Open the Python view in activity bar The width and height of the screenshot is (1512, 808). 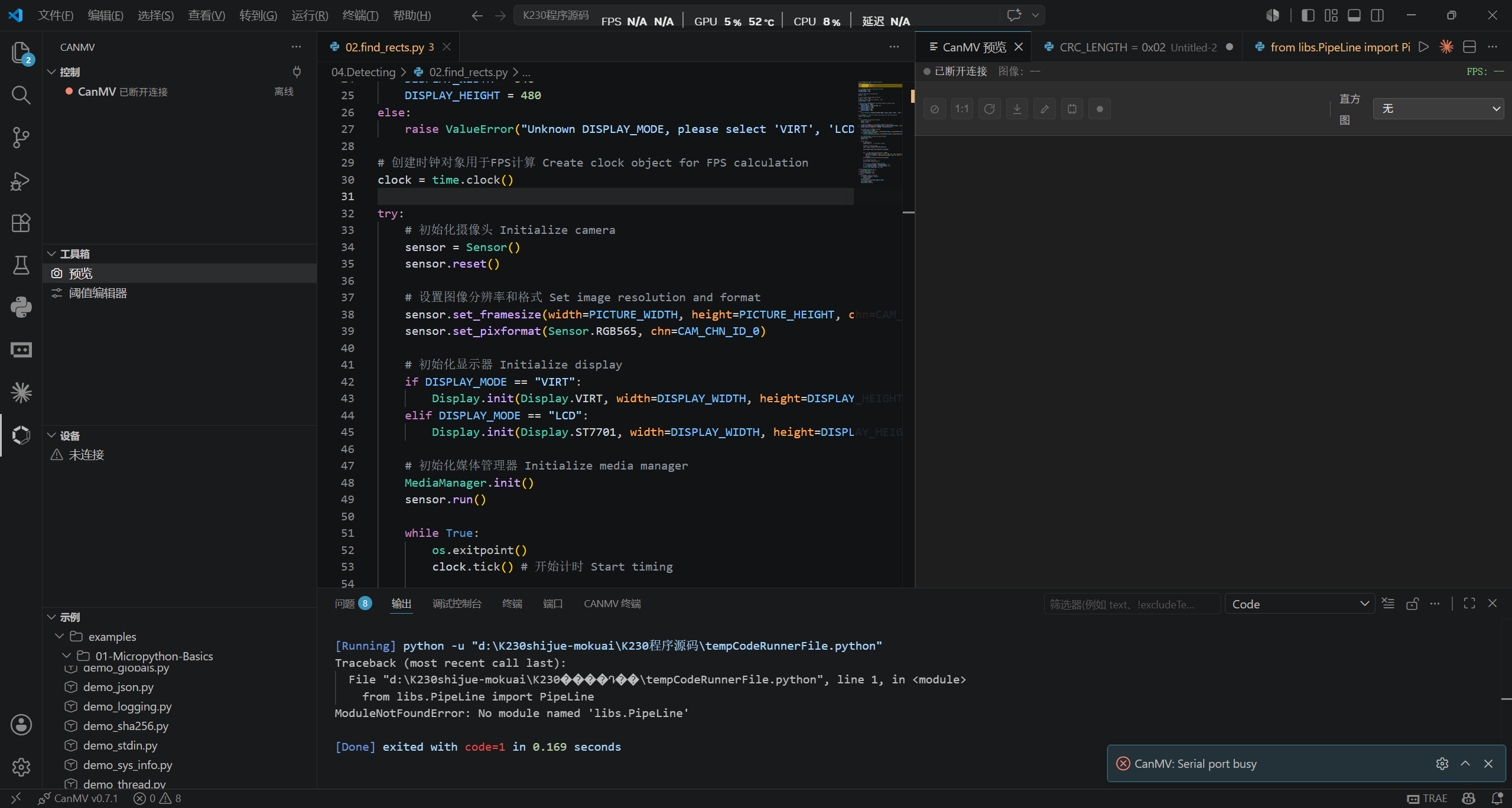pos(21,307)
